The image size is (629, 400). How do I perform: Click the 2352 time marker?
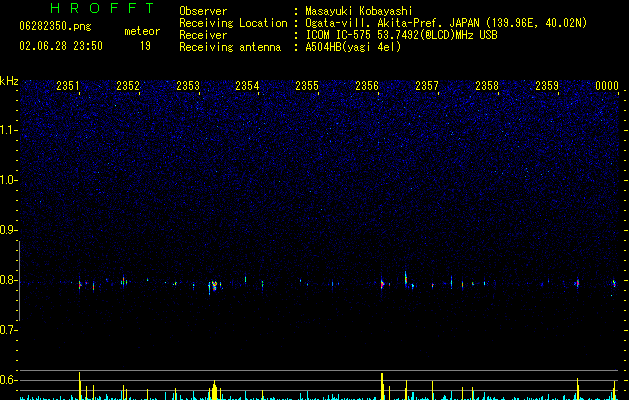point(128,86)
